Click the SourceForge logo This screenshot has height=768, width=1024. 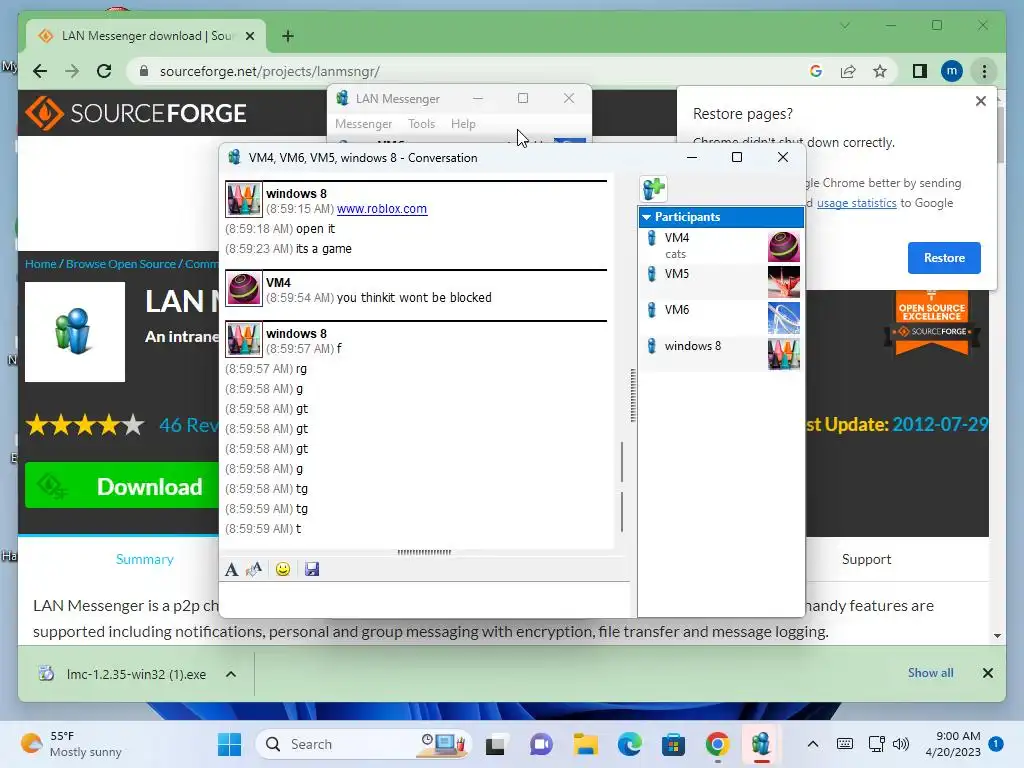(136, 113)
